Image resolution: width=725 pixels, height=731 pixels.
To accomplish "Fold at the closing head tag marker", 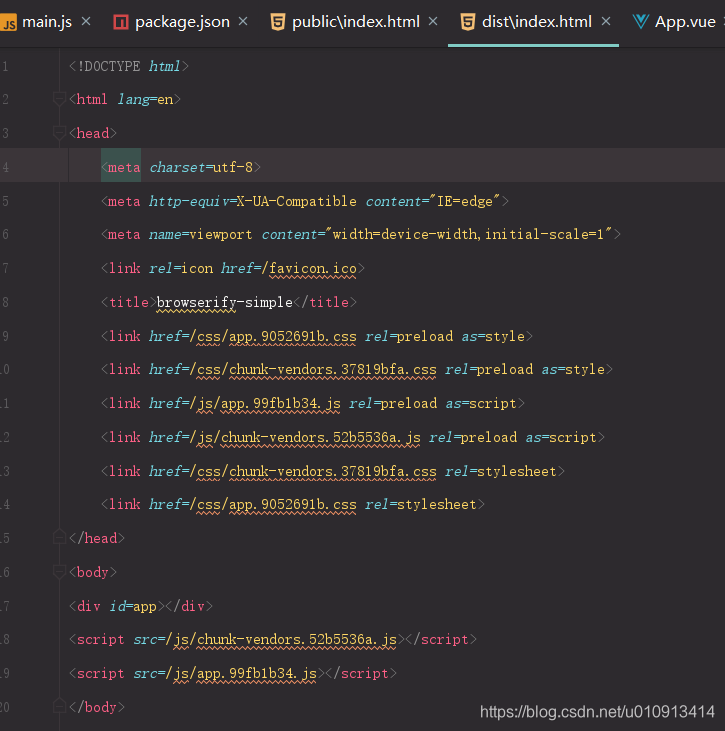I will click(x=59, y=538).
